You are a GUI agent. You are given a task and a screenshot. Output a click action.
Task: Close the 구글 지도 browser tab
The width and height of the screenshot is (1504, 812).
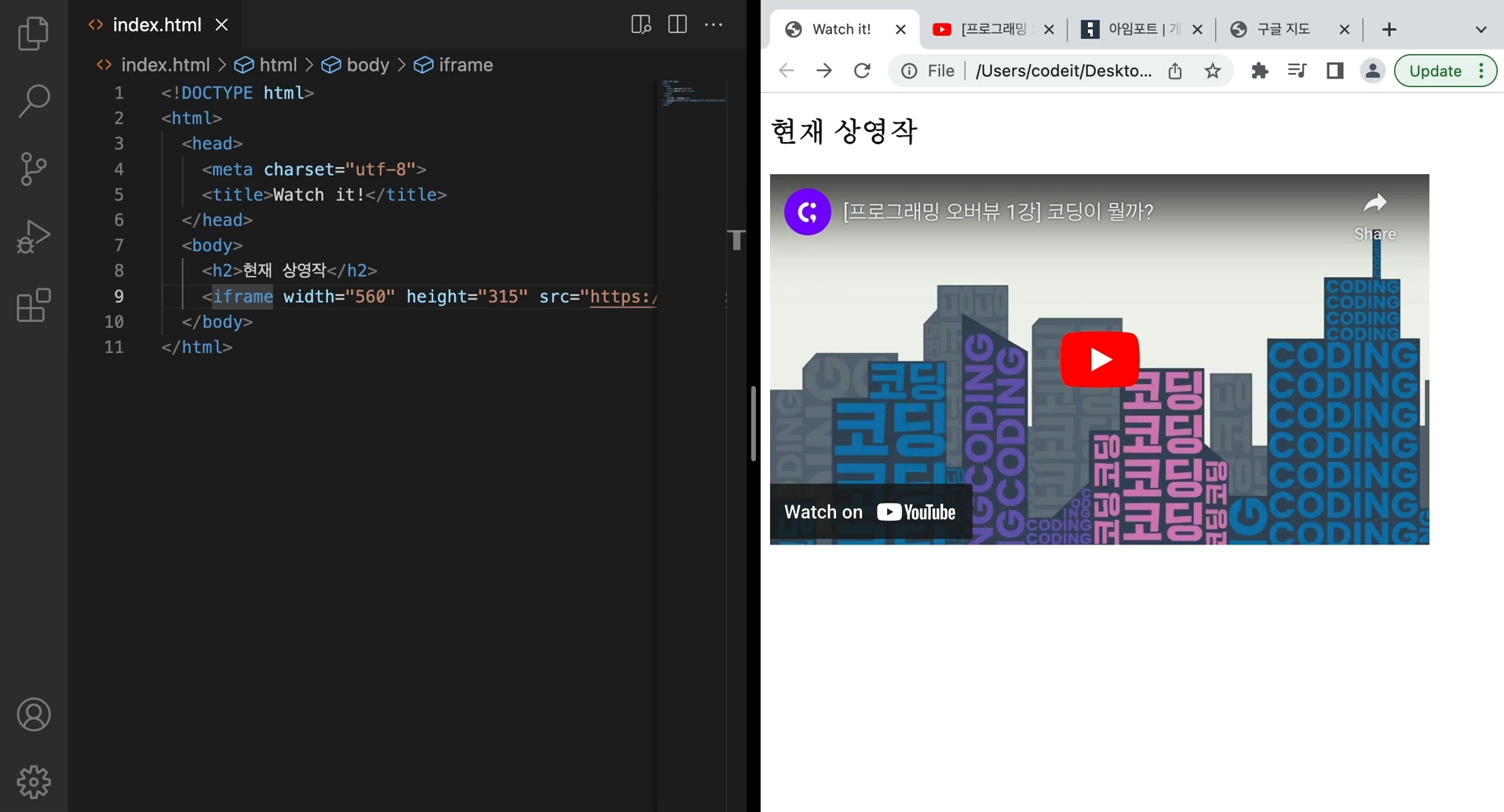point(1345,29)
